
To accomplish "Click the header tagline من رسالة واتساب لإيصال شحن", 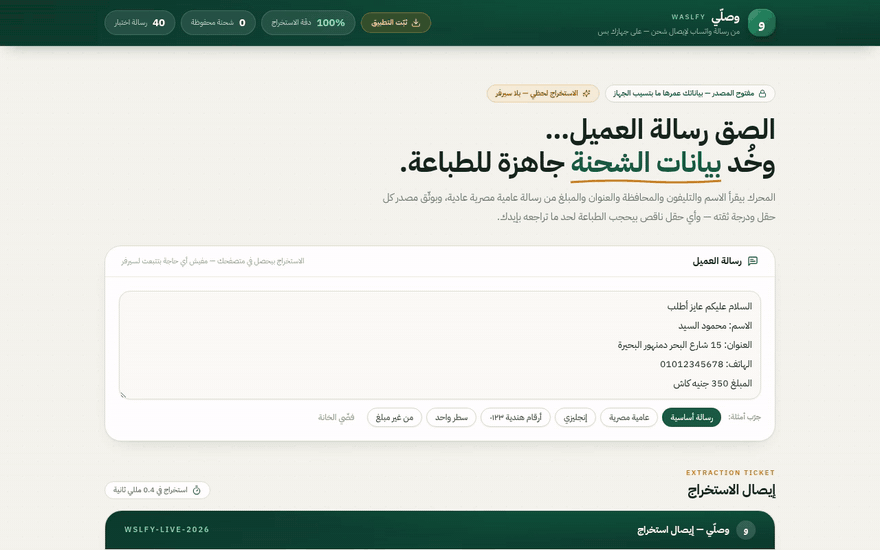I will coord(668,32).
